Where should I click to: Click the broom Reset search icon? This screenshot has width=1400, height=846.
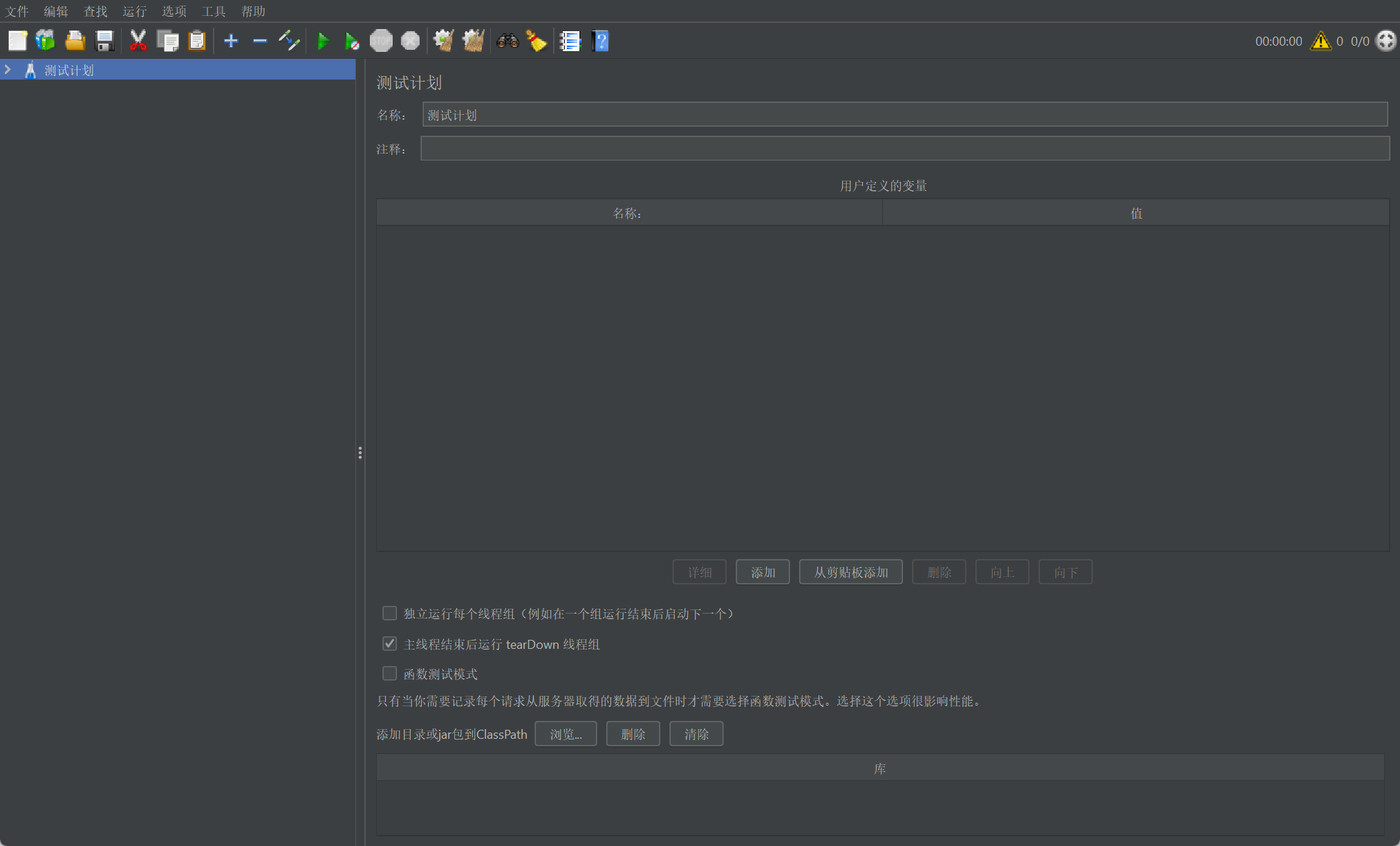tap(536, 41)
